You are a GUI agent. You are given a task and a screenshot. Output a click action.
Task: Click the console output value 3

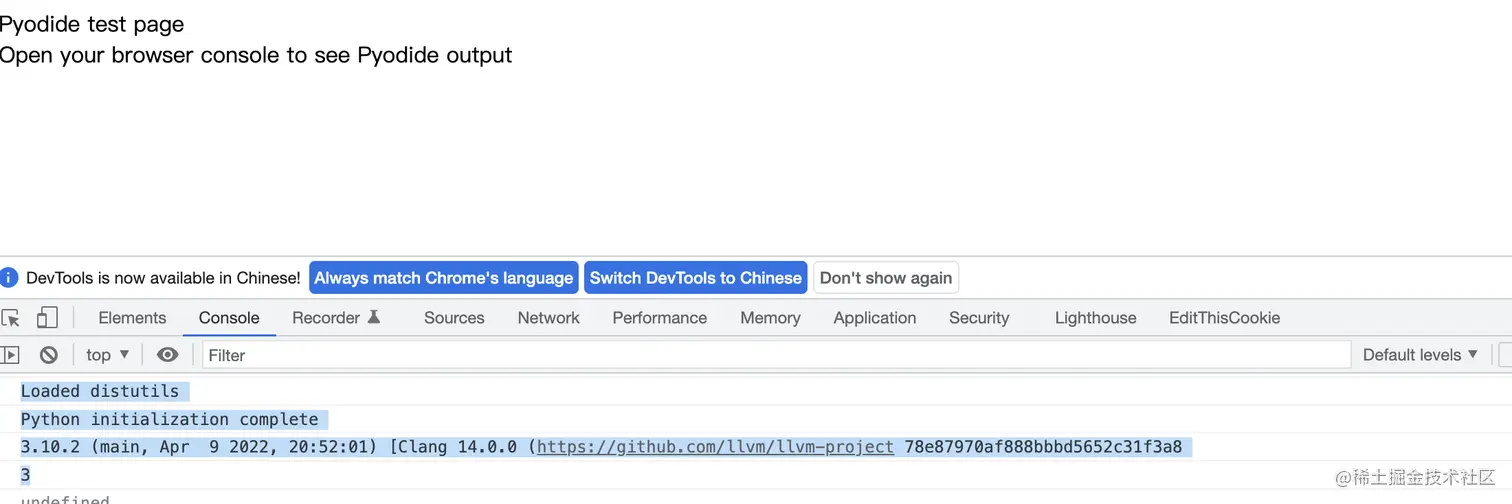[x=25, y=475]
